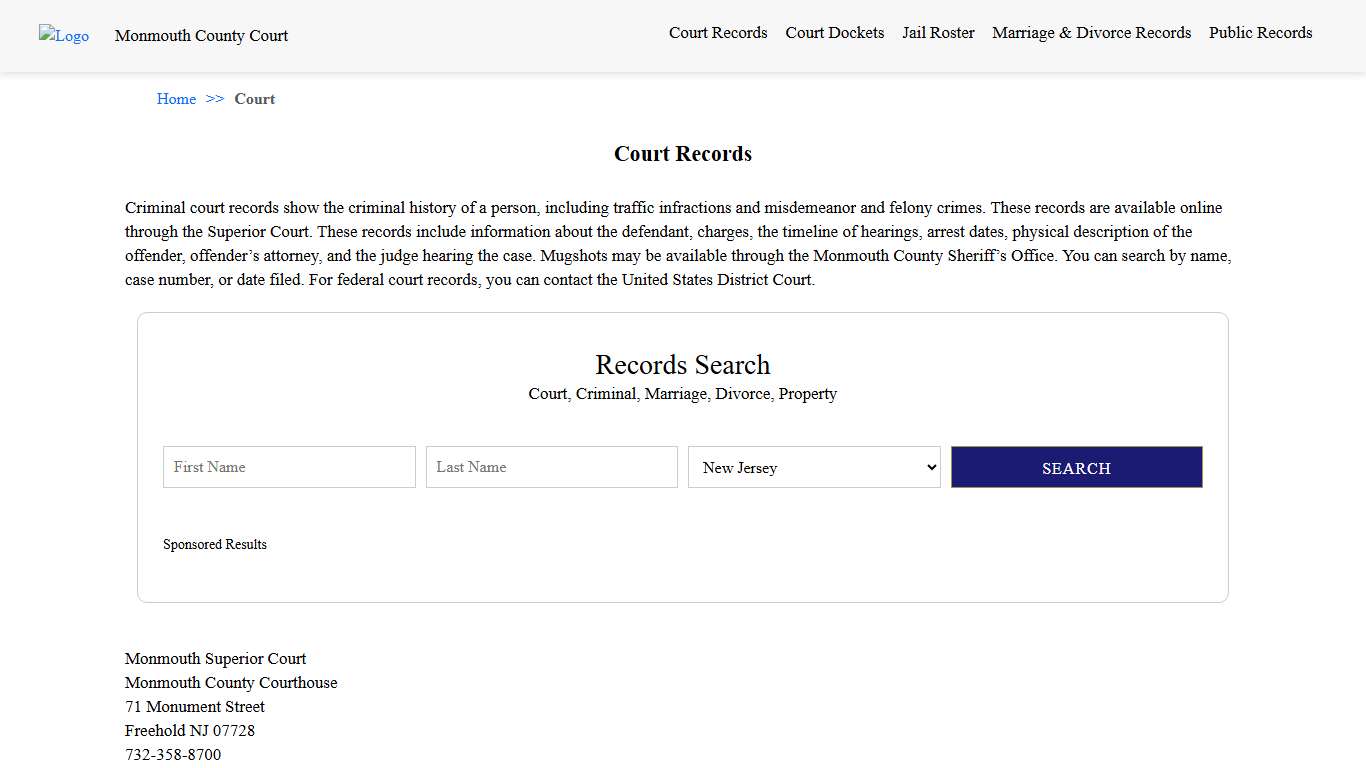The width and height of the screenshot is (1366, 768).
Task: Click the Monmouth County Court site title
Action: (200, 35)
